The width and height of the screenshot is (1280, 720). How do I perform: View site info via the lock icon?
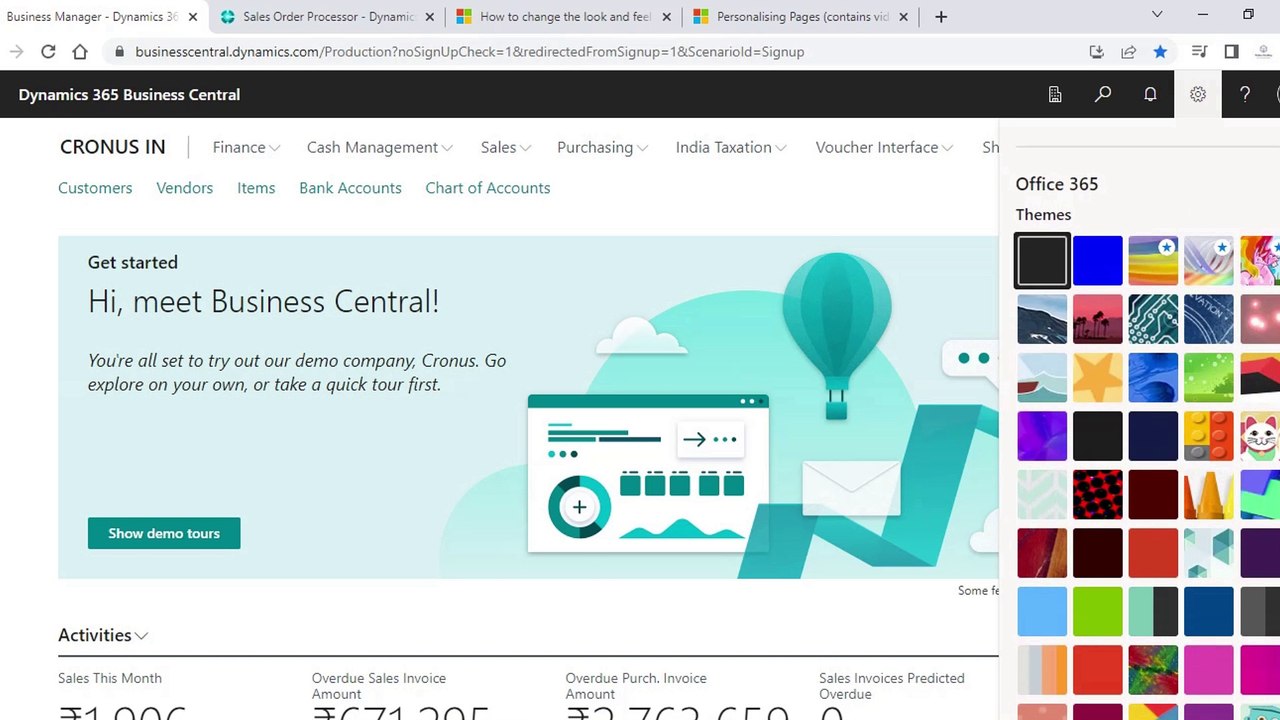[120, 51]
